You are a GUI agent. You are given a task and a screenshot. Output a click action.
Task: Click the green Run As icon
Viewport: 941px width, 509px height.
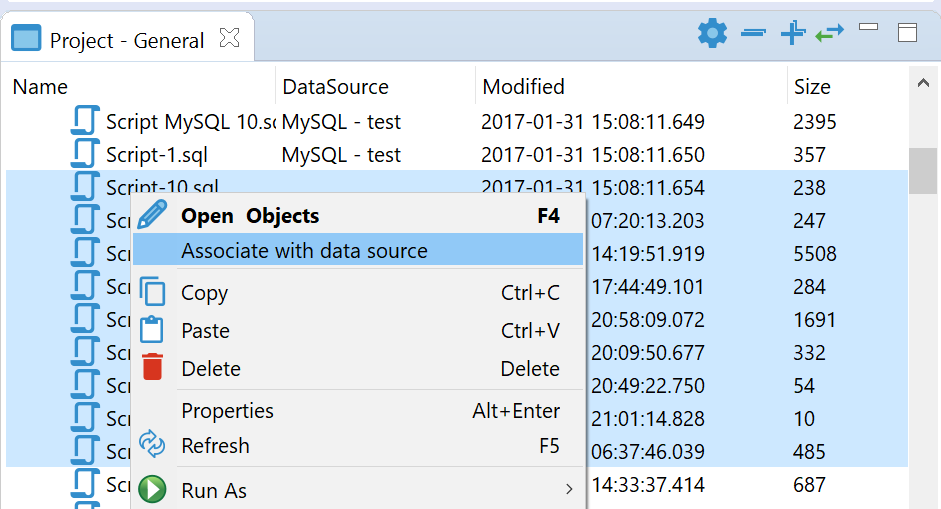152,490
